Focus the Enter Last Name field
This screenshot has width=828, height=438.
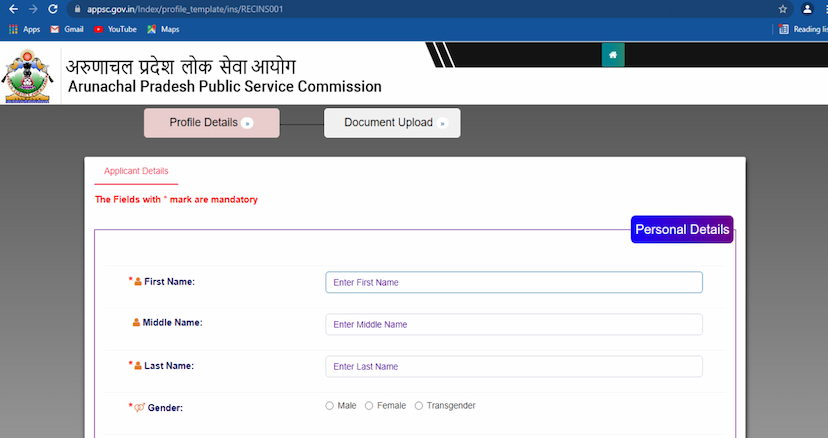(514, 367)
